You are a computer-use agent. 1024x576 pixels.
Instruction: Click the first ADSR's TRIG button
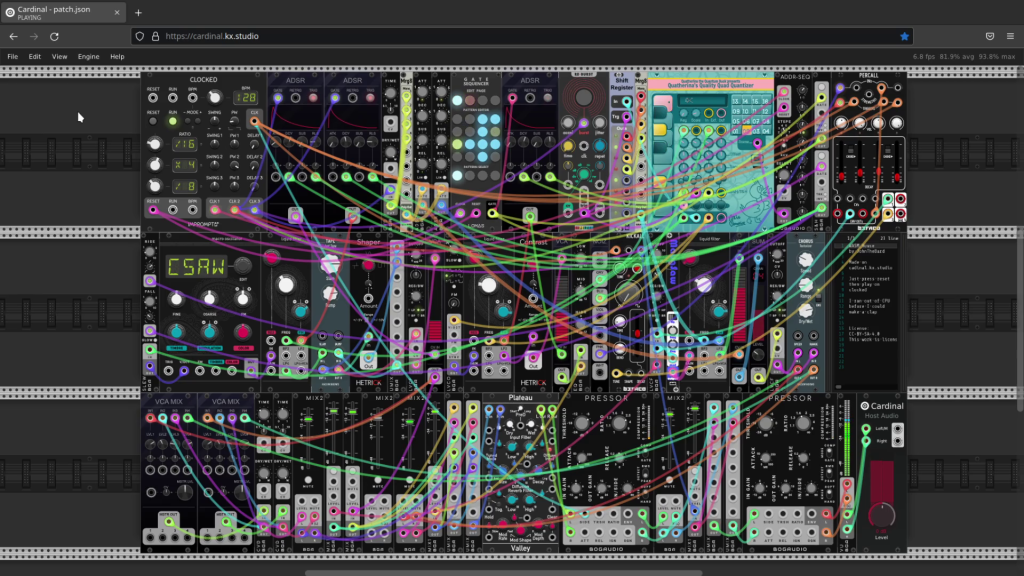pos(313,98)
